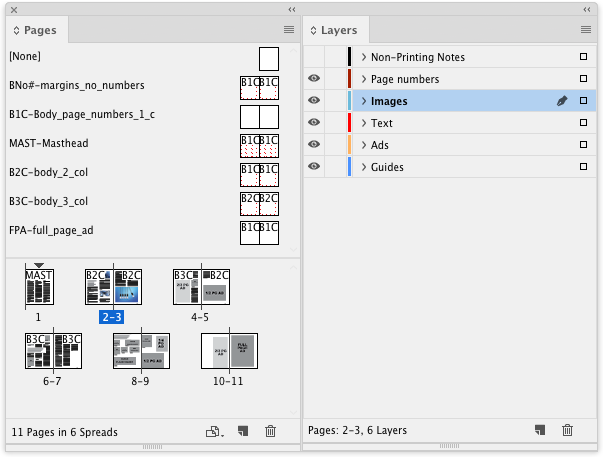
Task: Expand the Images layer
Action: coord(364,101)
